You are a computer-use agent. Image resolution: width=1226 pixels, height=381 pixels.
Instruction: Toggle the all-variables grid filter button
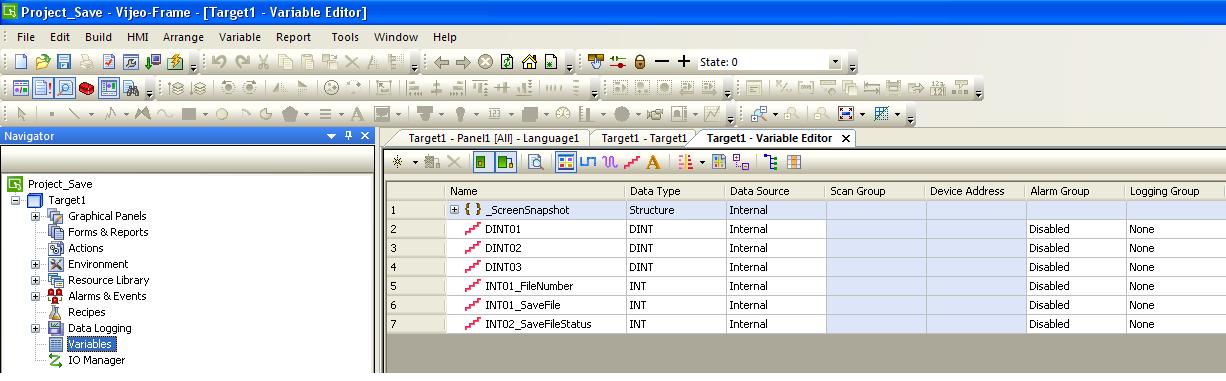[x=566, y=162]
